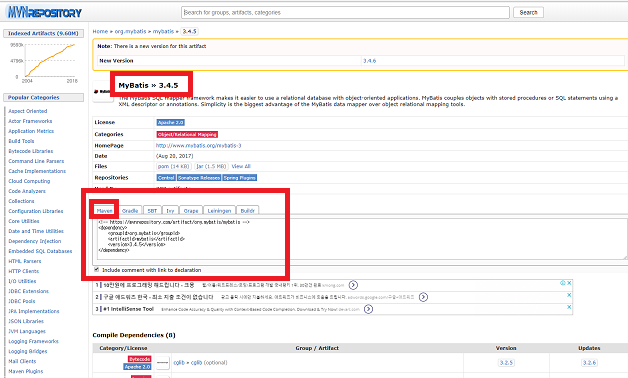Switch to the Buildr tab
The height and width of the screenshot is (378, 628).
pos(248,211)
